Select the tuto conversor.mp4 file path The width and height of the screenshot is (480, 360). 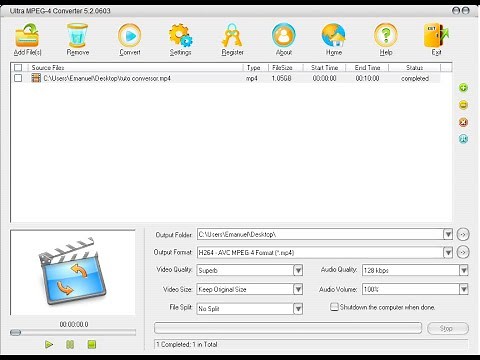click(x=107, y=78)
